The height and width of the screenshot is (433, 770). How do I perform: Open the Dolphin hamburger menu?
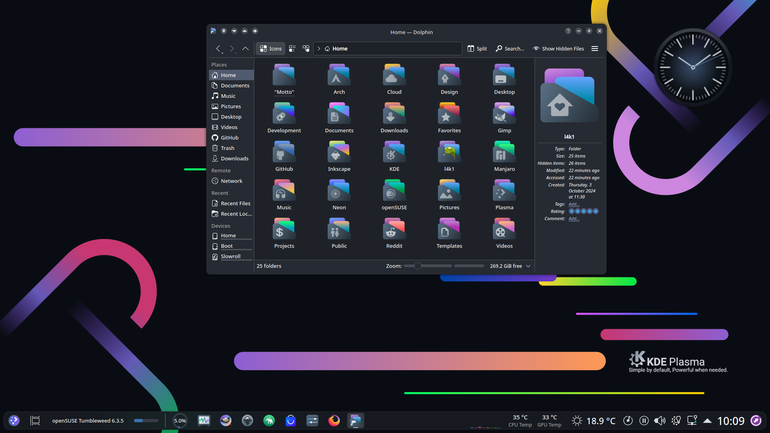(595, 49)
